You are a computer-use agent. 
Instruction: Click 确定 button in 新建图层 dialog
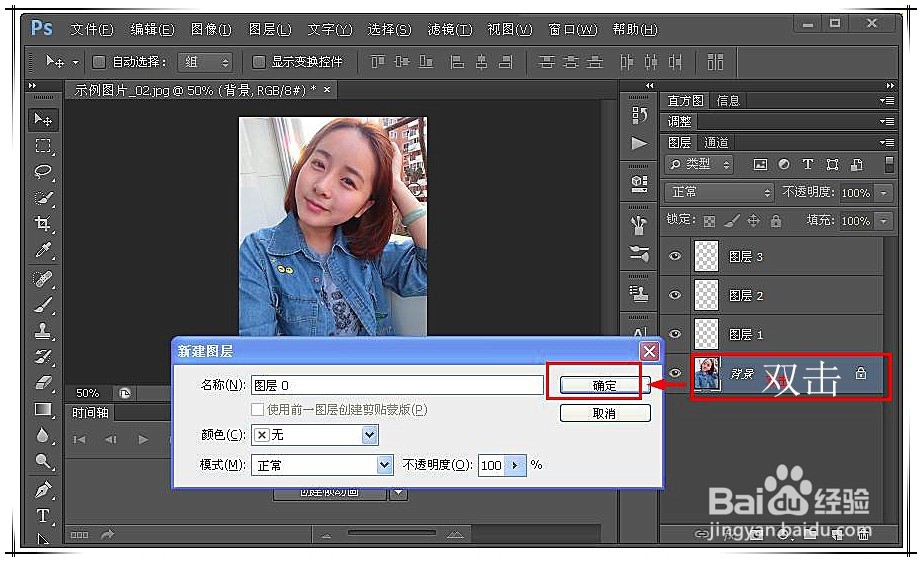(604, 385)
